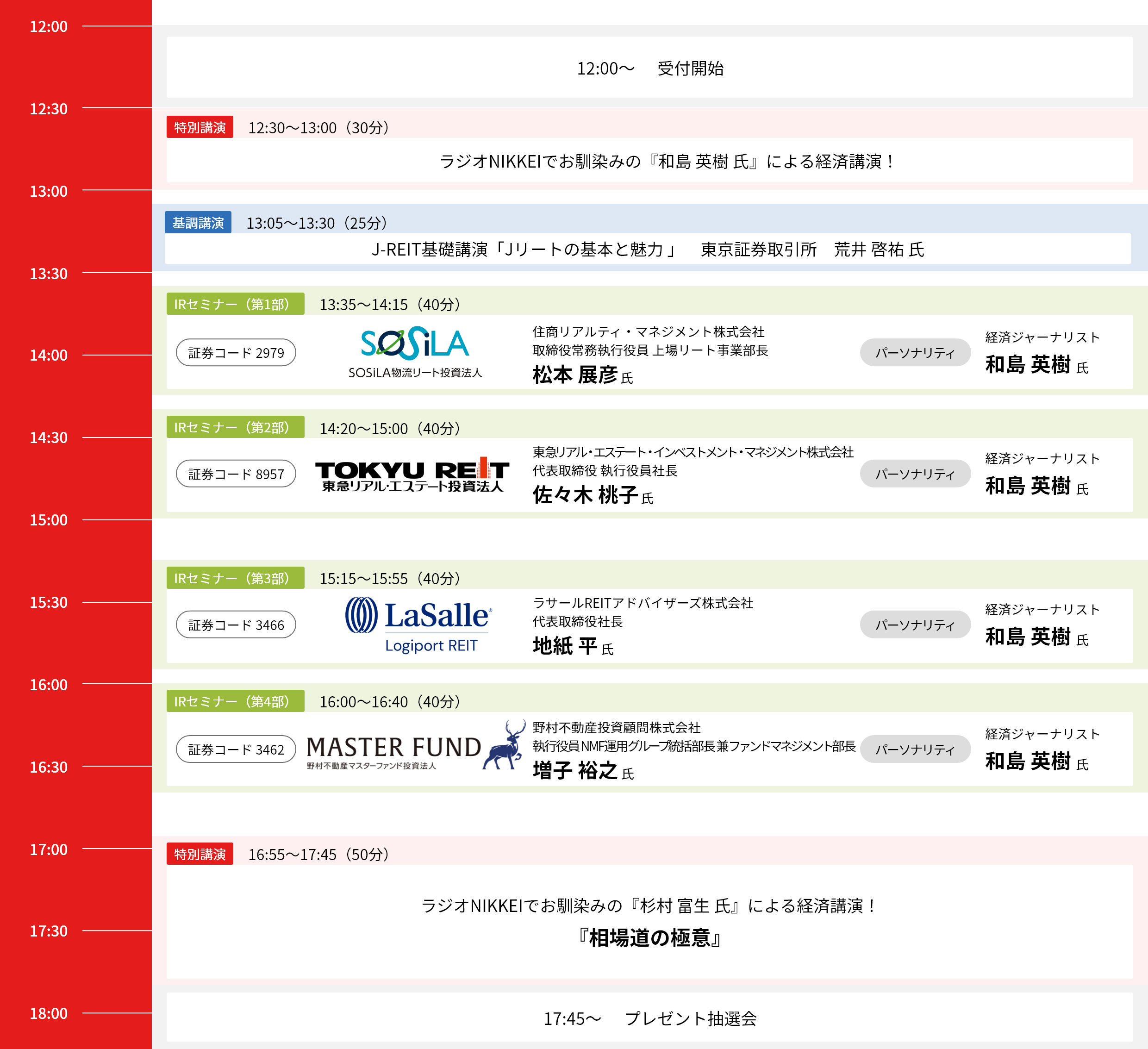Click the IRセミナー（第3部） label

click(235, 578)
